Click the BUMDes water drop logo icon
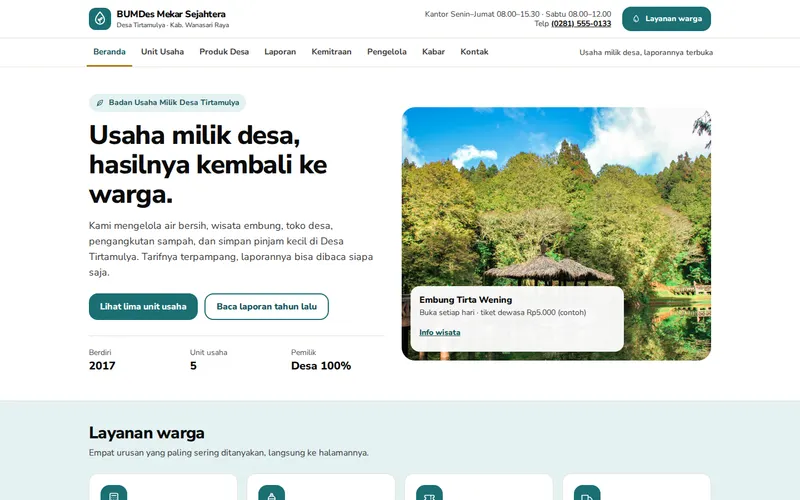 (x=100, y=19)
